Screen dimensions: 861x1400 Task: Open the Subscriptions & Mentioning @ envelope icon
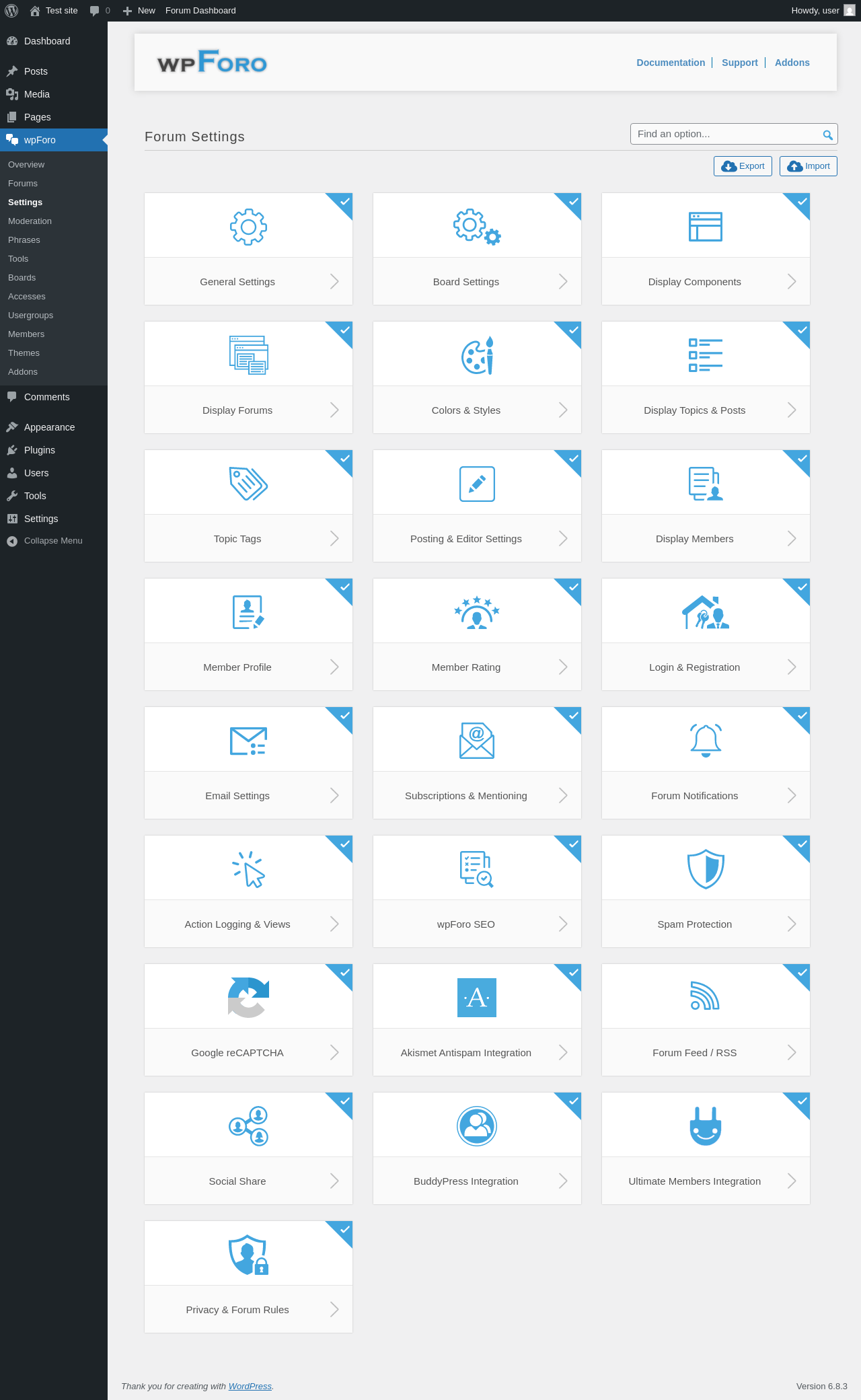point(477,741)
